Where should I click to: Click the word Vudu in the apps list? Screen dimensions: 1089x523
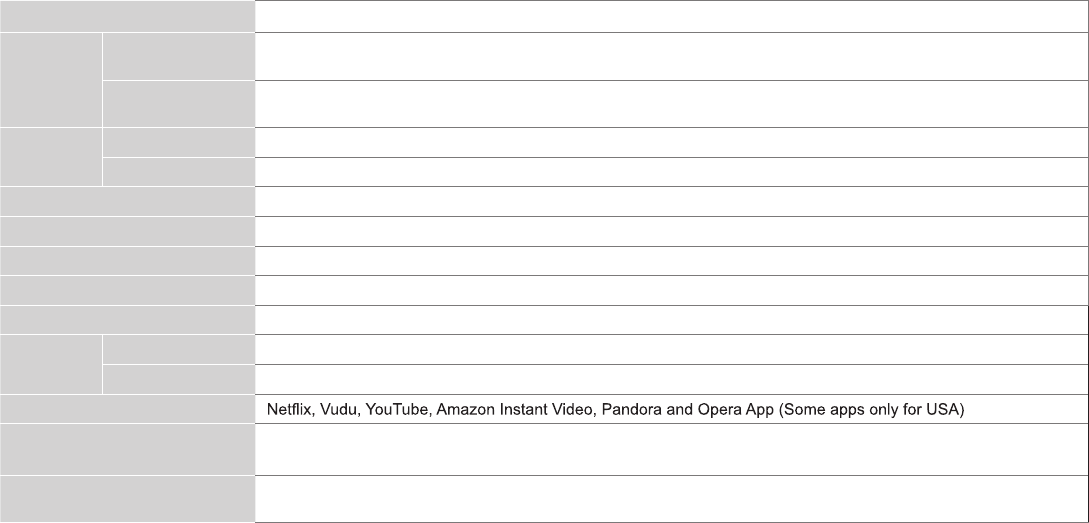click(335, 410)
